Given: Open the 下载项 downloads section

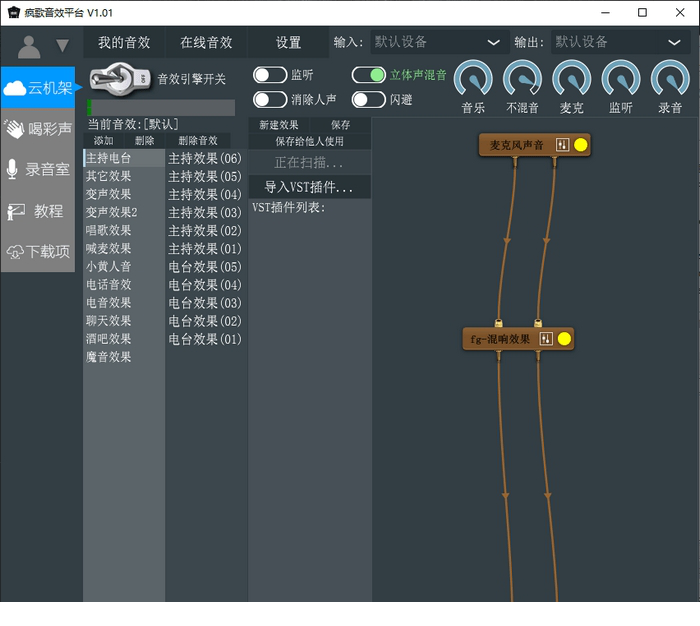Looking at the screenshot, I should (x=38, y=251).
